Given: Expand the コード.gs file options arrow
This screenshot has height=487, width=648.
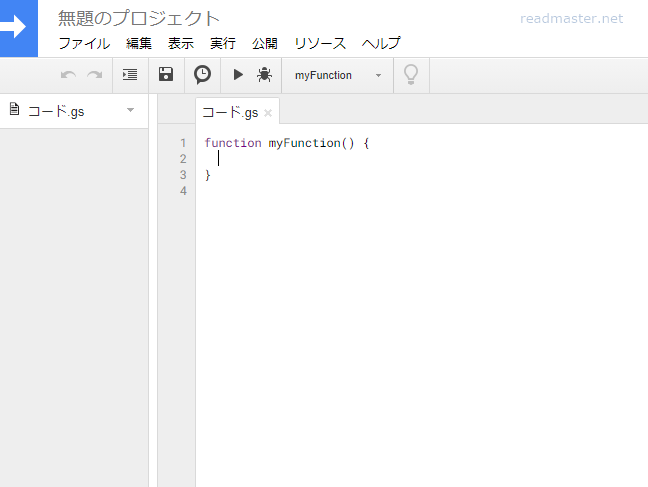Looking at the screenshot, I should (x=130, y=110).
